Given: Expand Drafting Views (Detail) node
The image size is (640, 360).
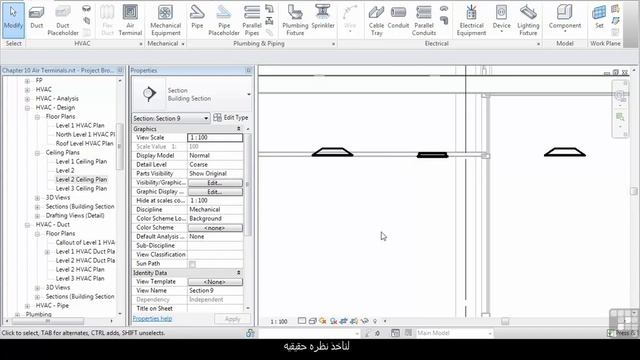Looking at the screenshot, I should [37, 216].
